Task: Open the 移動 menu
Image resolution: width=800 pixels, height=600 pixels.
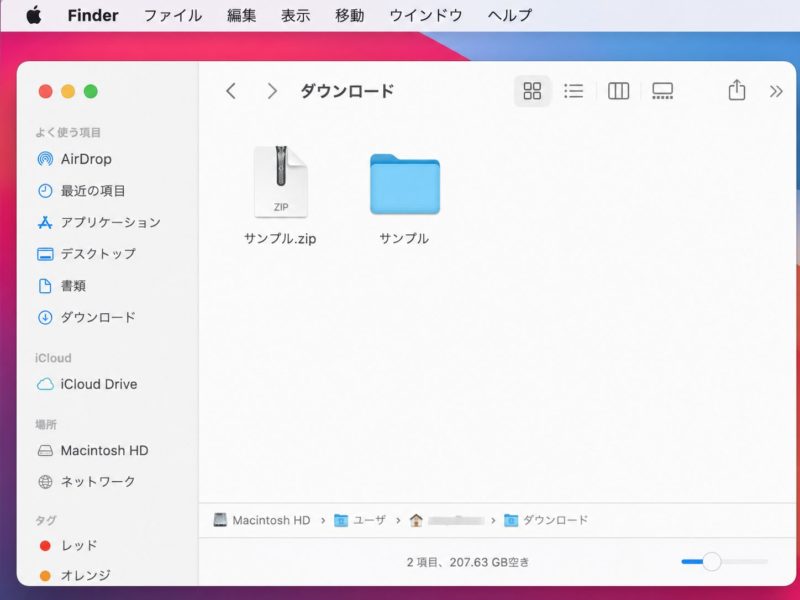Action: tap(349, 15)
